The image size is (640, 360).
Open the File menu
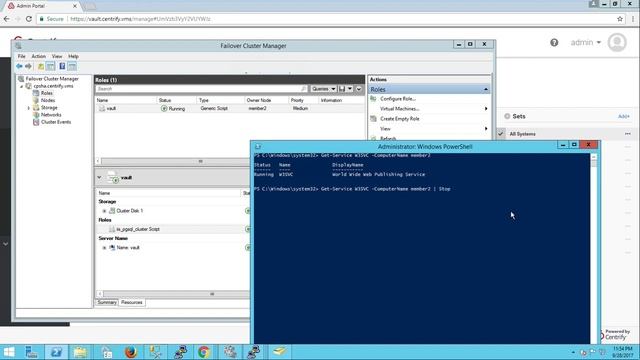pos(21,56)
